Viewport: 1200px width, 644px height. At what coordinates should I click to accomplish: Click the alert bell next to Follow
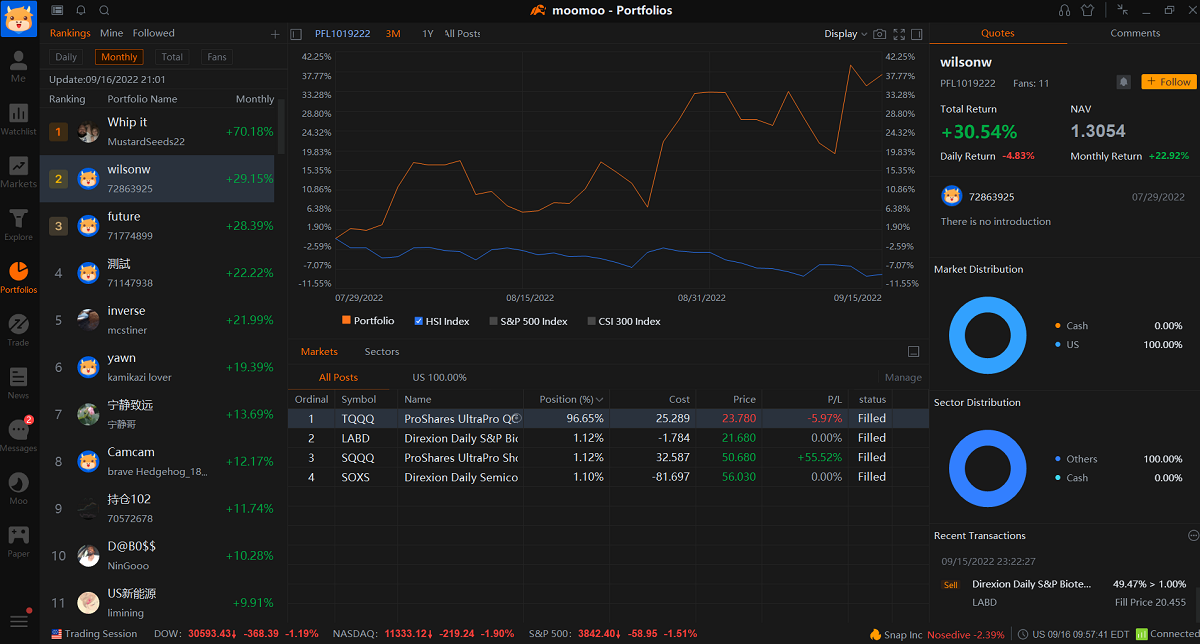(x=1123, y=82)
